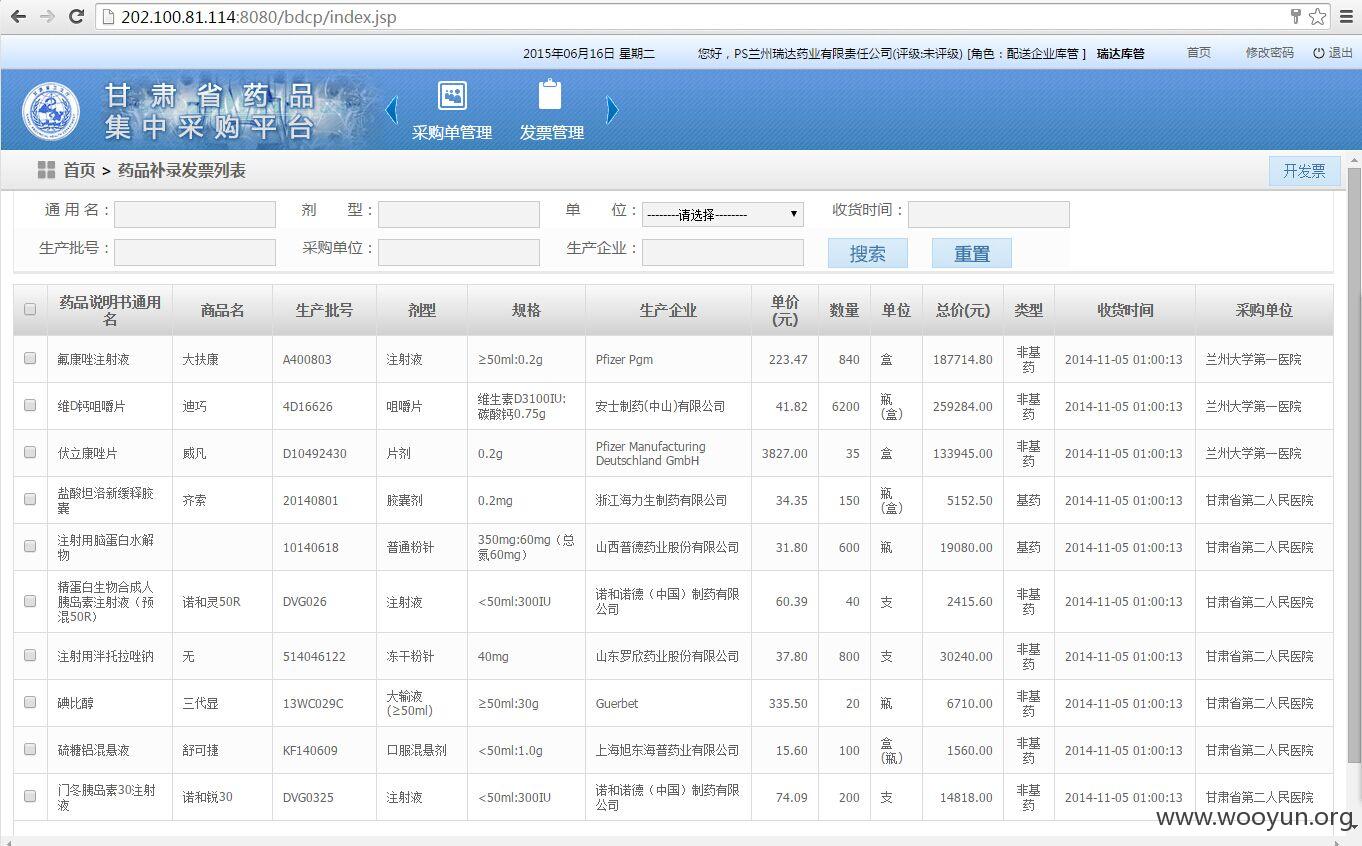Click the platform logo emblem

point(51,111)
